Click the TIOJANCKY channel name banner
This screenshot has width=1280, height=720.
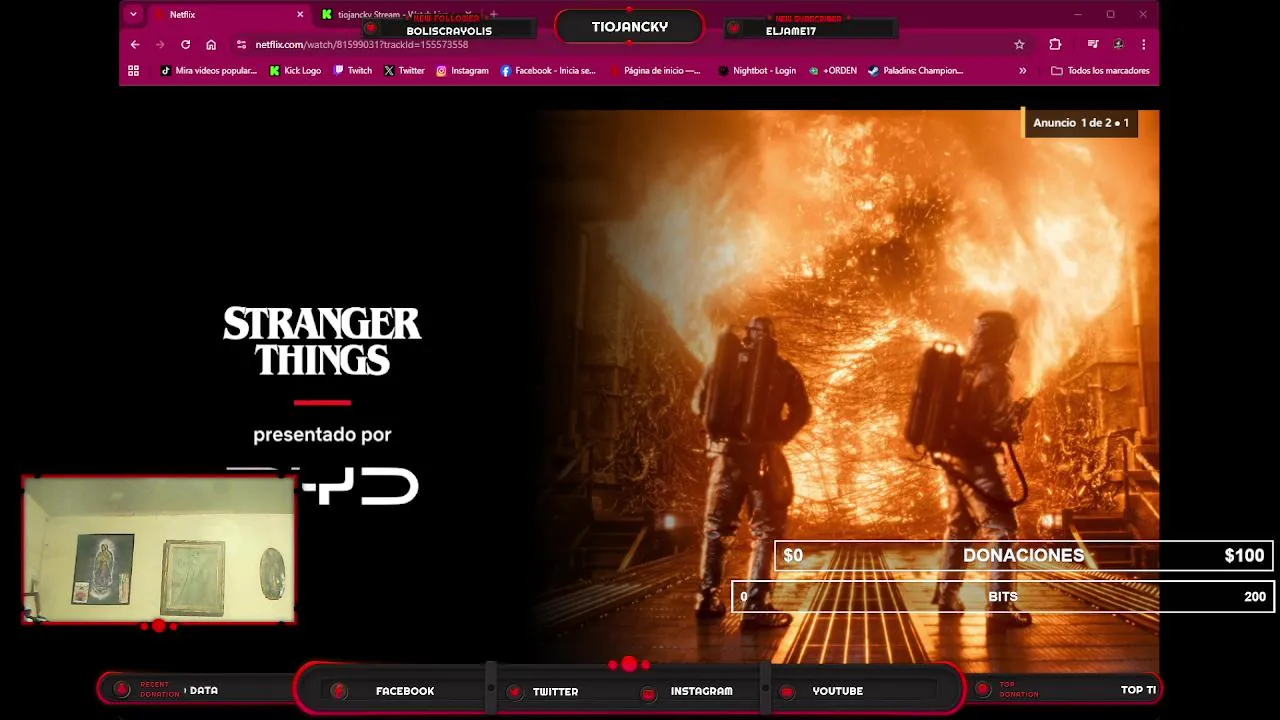[x=629, y=27]
